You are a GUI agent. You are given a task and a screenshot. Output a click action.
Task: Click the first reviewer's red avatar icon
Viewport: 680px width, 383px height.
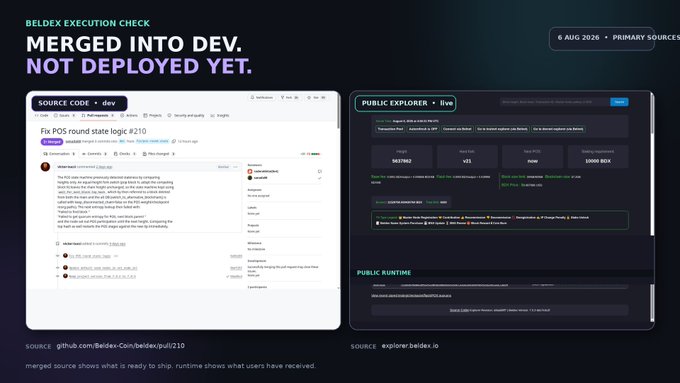[250, 171]
